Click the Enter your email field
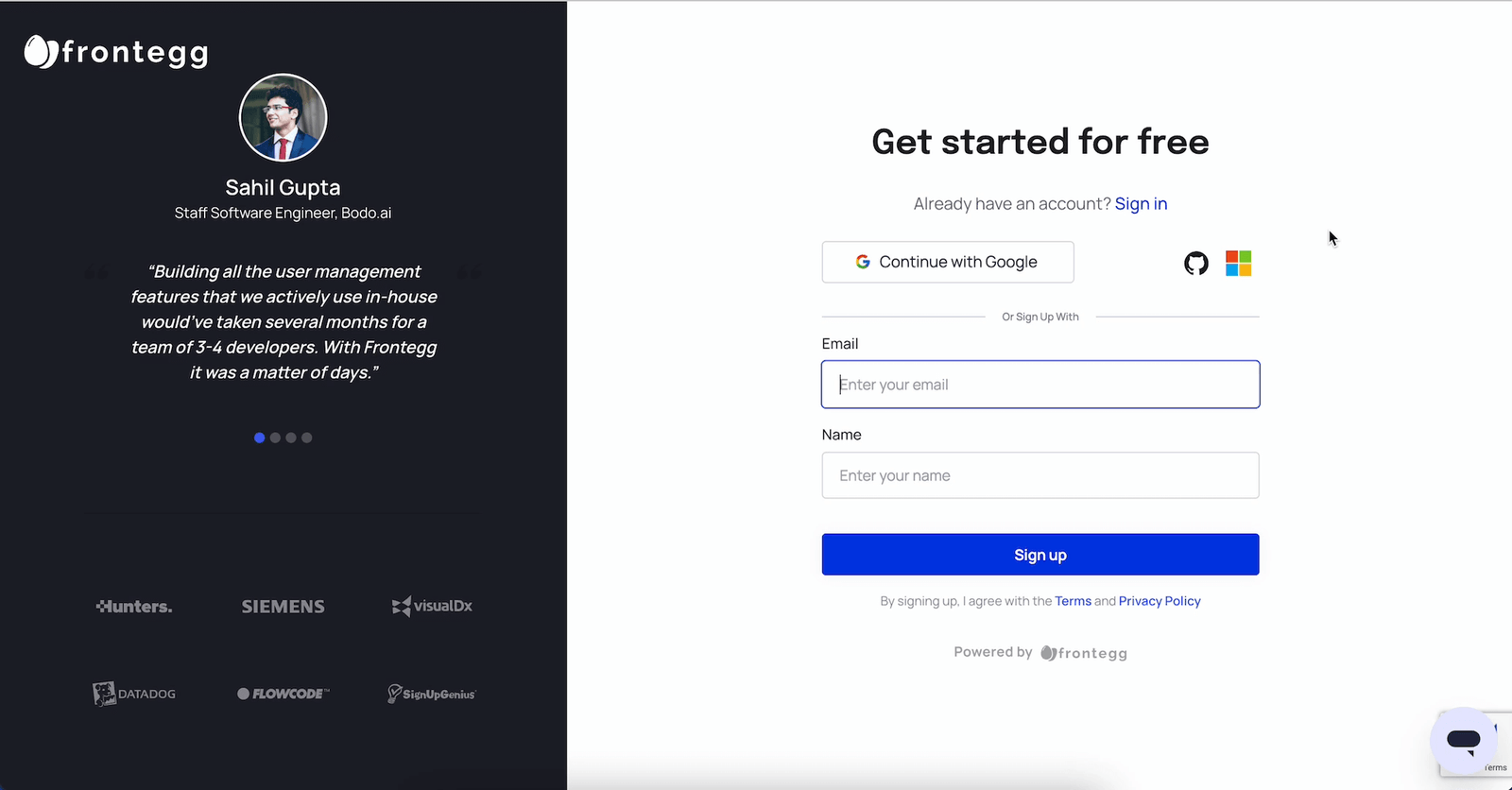Viewport: 1512px width, 790px height. 1039,385
